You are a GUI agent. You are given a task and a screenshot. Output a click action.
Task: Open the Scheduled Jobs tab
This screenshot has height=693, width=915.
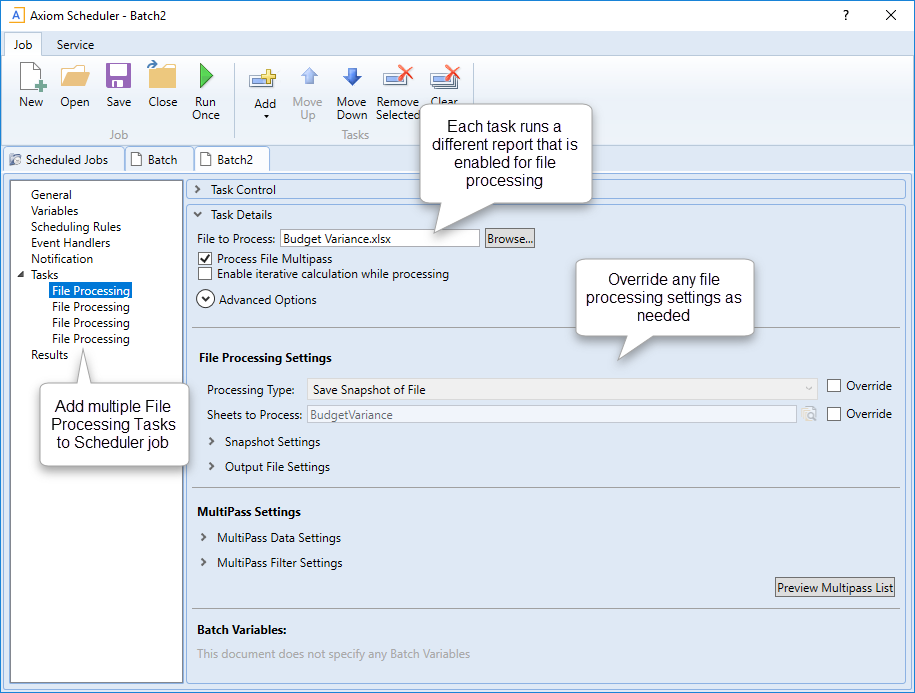pos(66,160)
